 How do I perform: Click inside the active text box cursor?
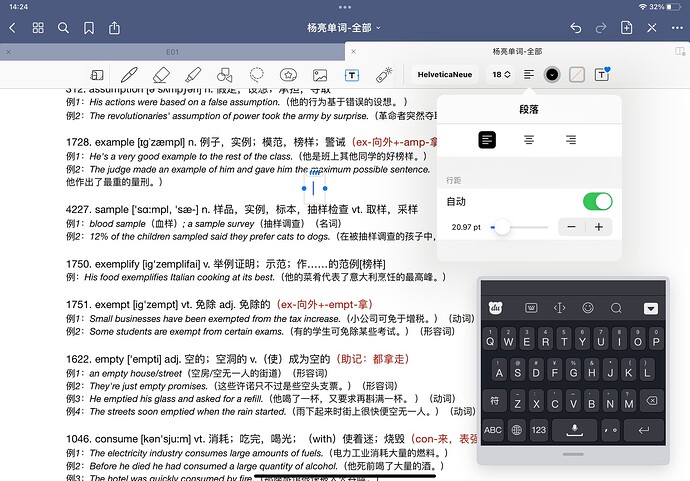point(313,188)
